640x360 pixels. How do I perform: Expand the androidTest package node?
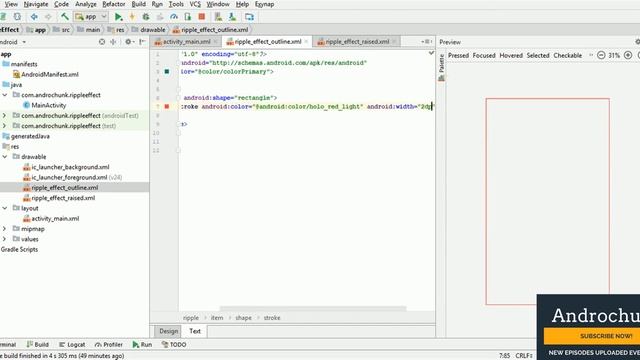5,116
